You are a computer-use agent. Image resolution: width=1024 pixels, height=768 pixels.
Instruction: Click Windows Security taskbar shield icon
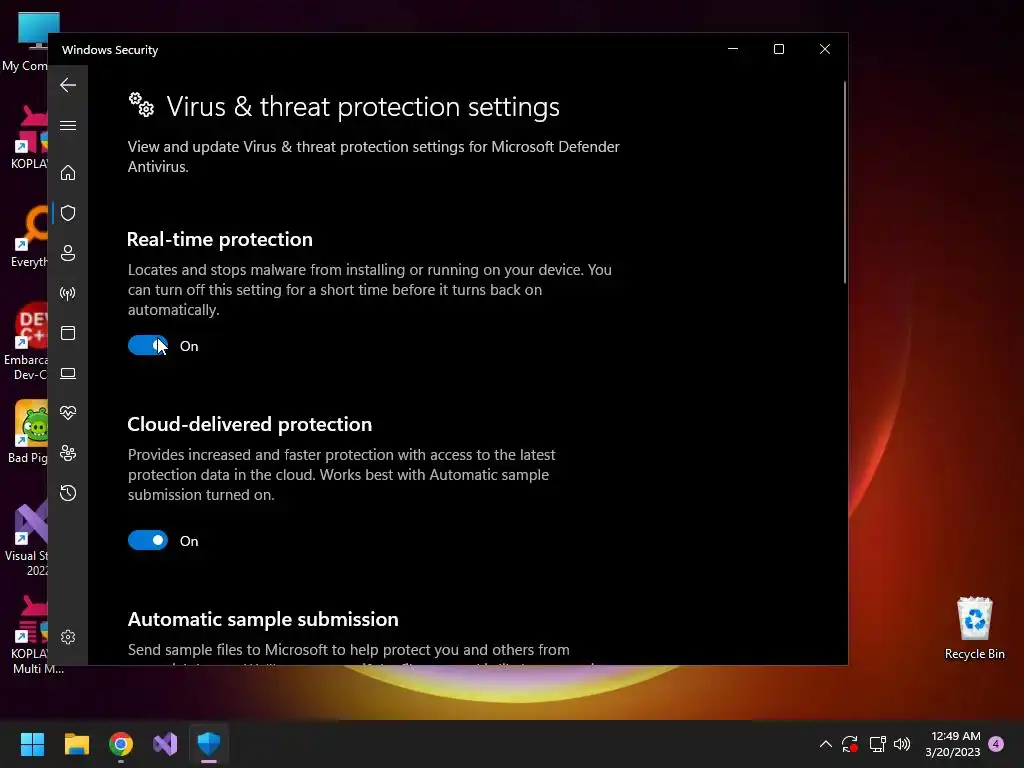[209, 744]
